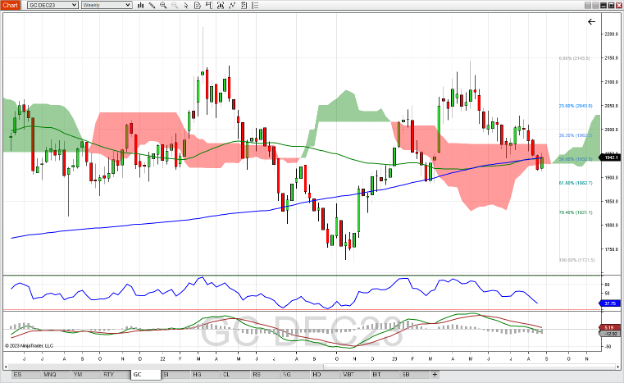The height and width of the screenshot is (384, 624).
Task: Switch to the HG tab
Action: [205, 374]
